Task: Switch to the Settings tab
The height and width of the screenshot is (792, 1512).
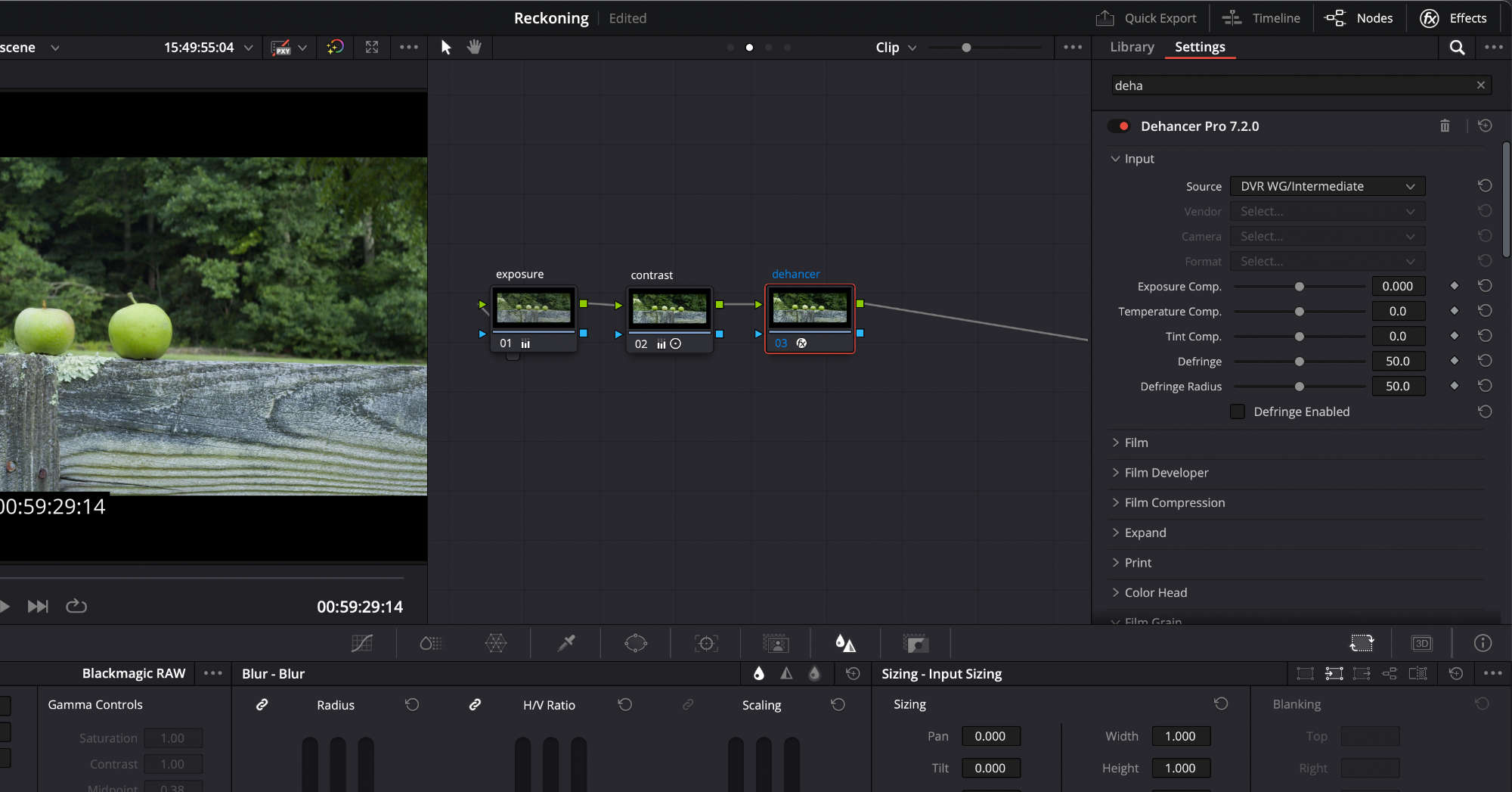Action: point(1200,47)
